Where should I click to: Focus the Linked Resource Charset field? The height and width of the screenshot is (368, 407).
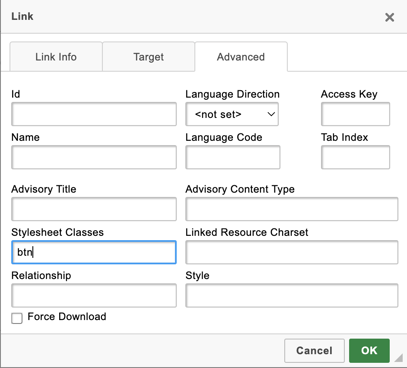[292, 252]
